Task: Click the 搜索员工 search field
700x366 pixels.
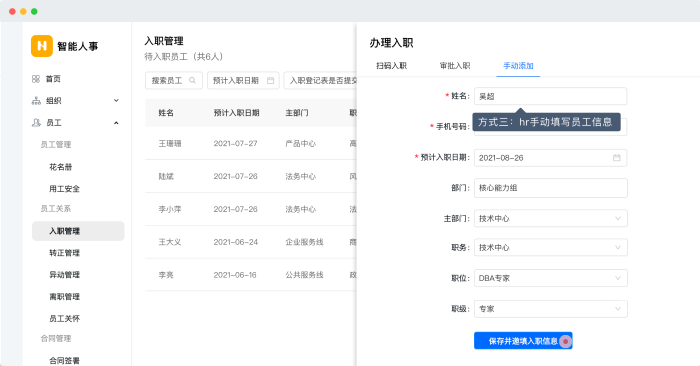Action: point(174,80)
